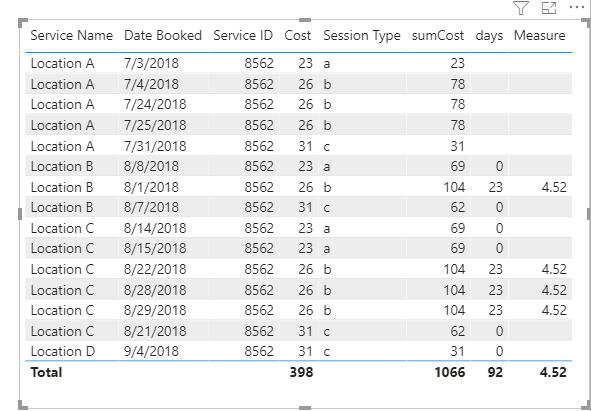Click the Session Type column header
Viewport: 591px width, 411px height.
(362, 36)
